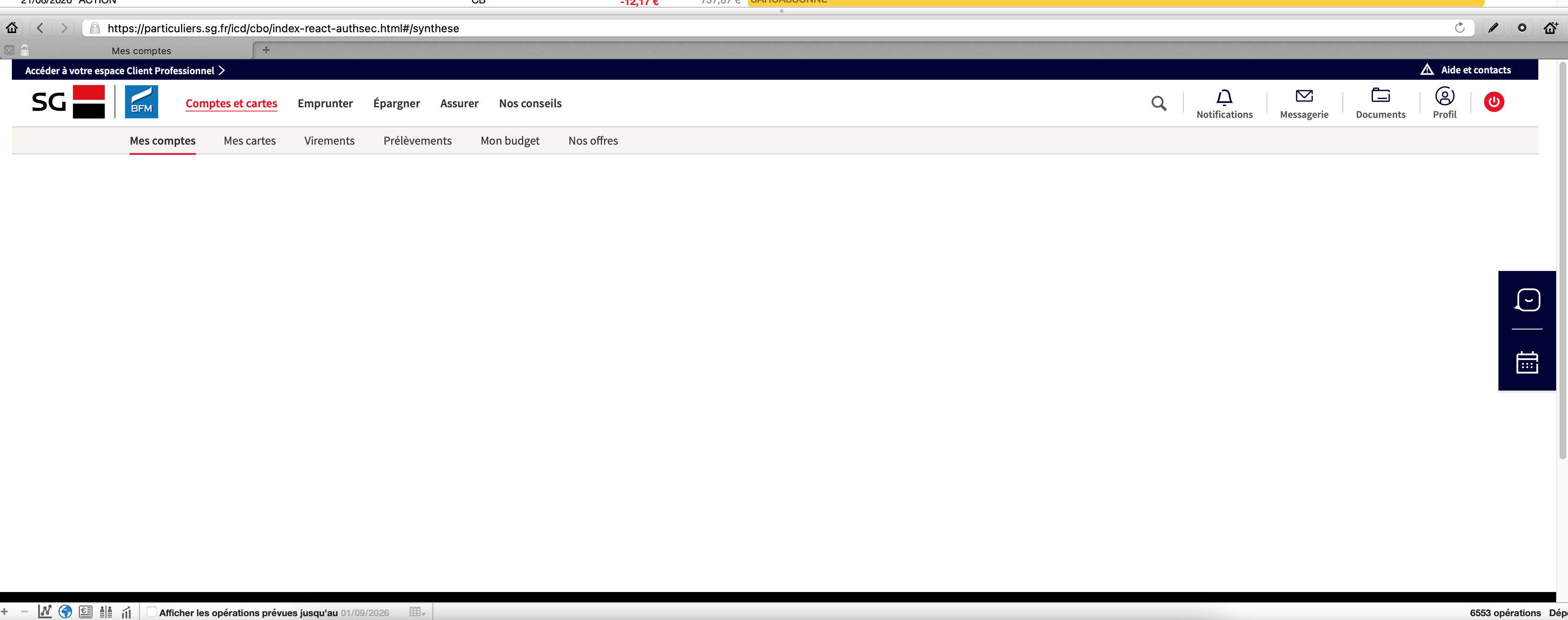Image resolution: width=1568 pixels, height=620 pixels.
Task: Close the Mes comptes browser tab
Action: [9, 50]
